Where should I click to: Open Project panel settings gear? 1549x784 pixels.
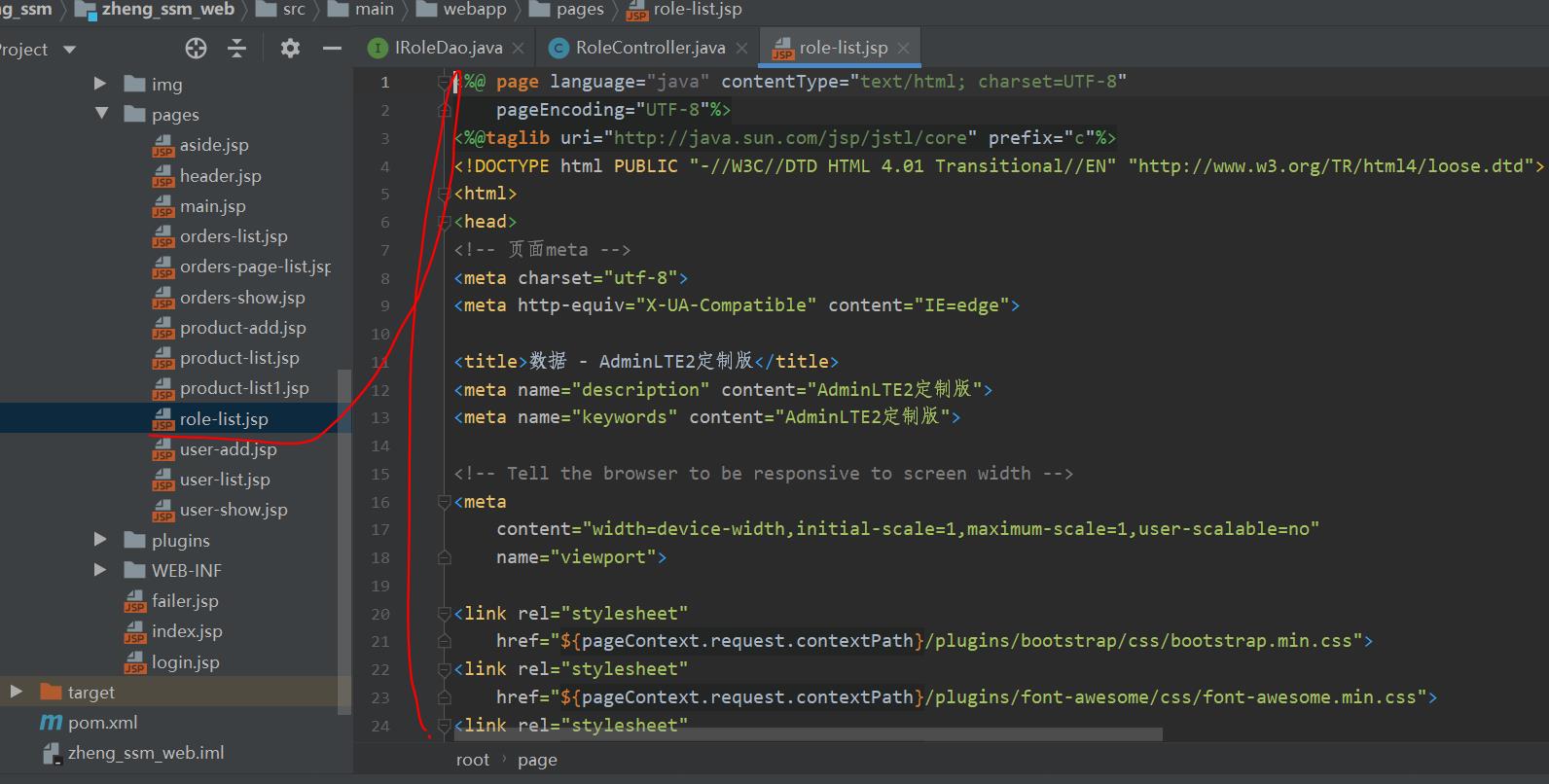290,49
